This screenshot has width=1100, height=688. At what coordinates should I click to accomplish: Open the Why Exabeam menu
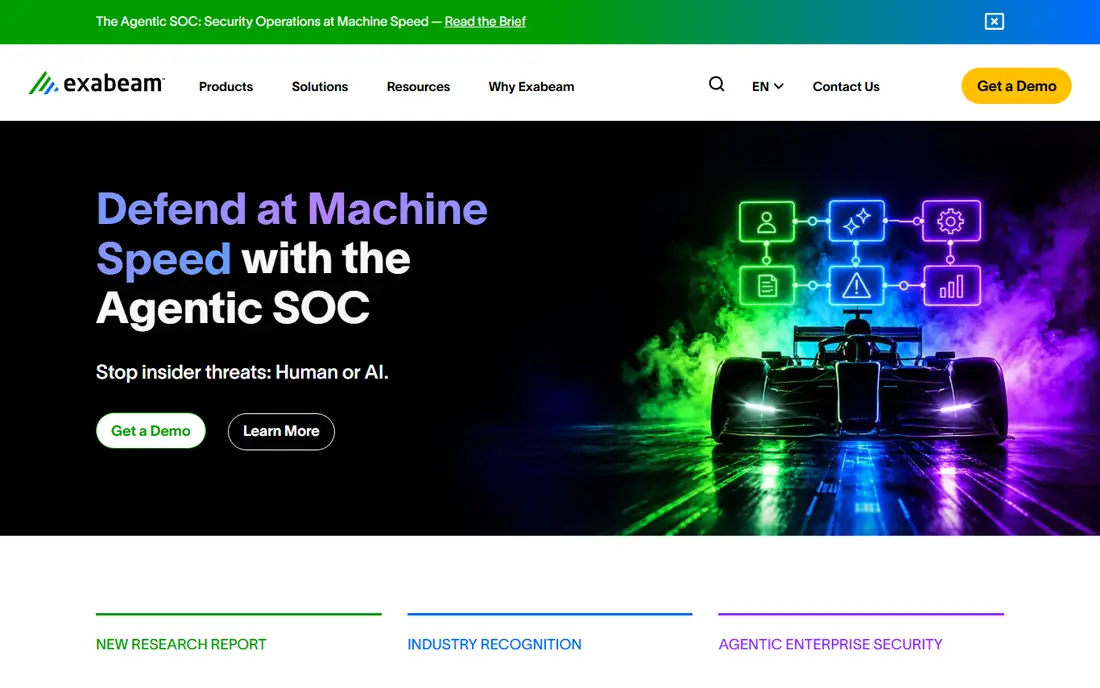(531, 86)
